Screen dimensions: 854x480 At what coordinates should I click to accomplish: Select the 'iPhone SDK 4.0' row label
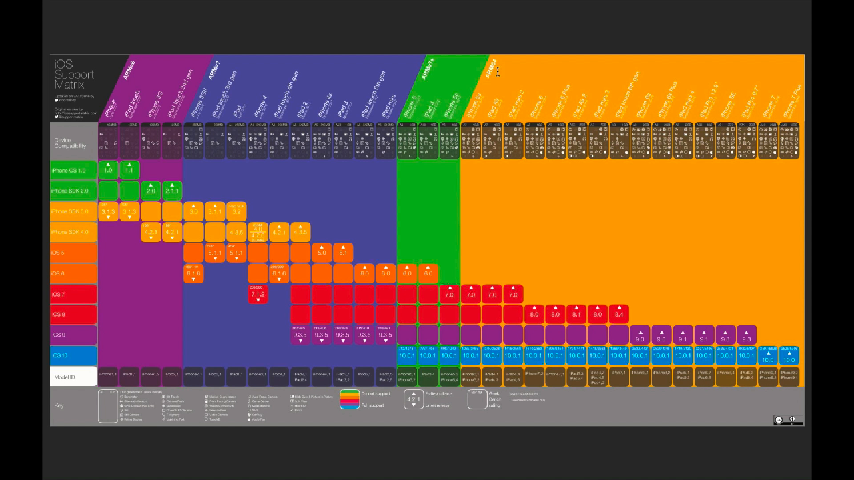click(74, 232)
